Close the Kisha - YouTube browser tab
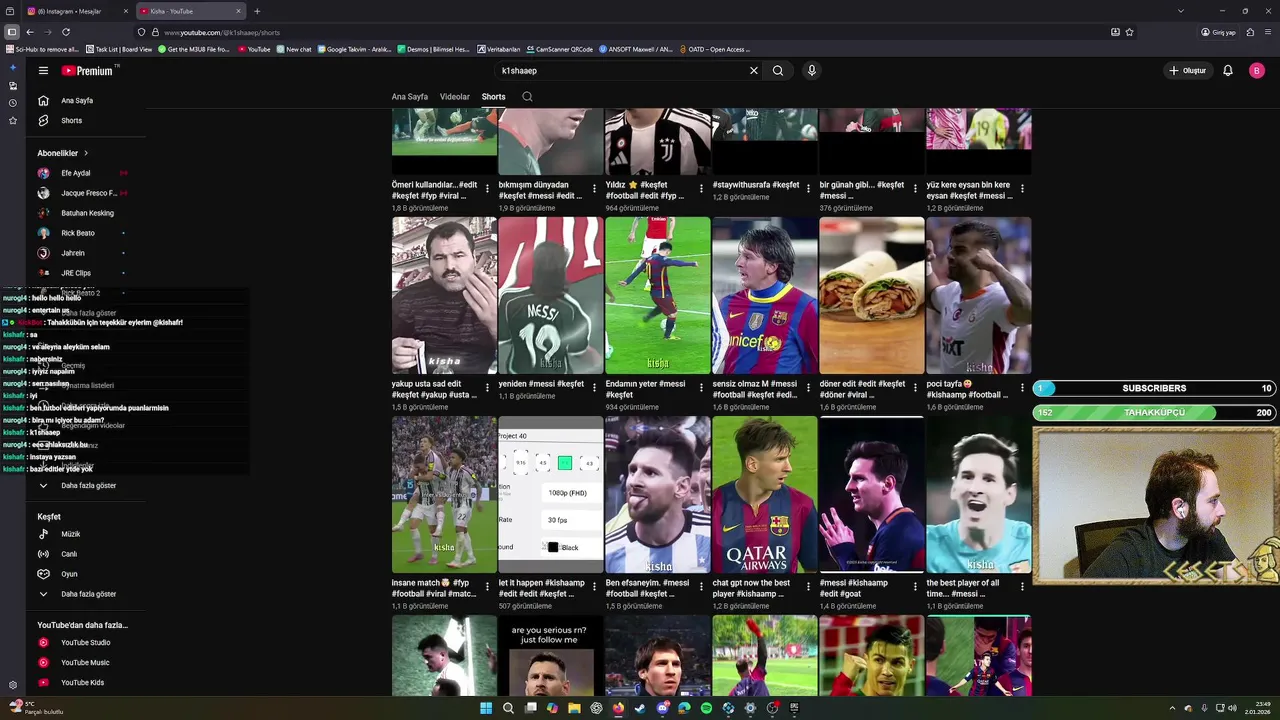This screenshot has width=1280, height=720. [x=239, y=11]
